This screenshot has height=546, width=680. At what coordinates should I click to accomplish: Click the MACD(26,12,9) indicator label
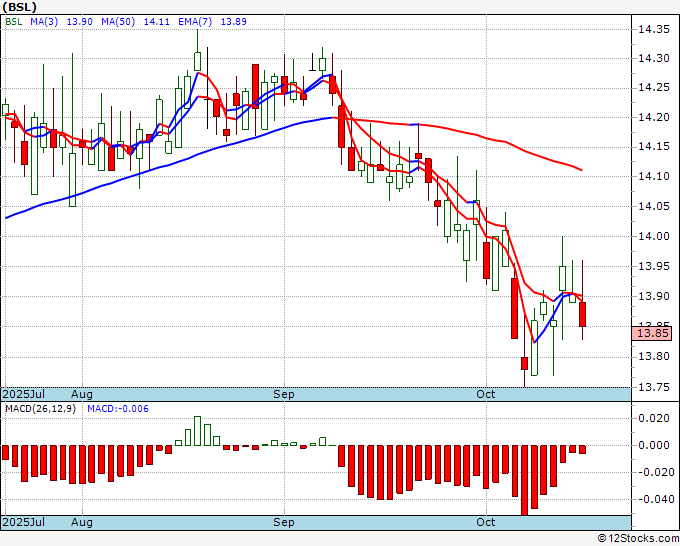pos(41,410)
